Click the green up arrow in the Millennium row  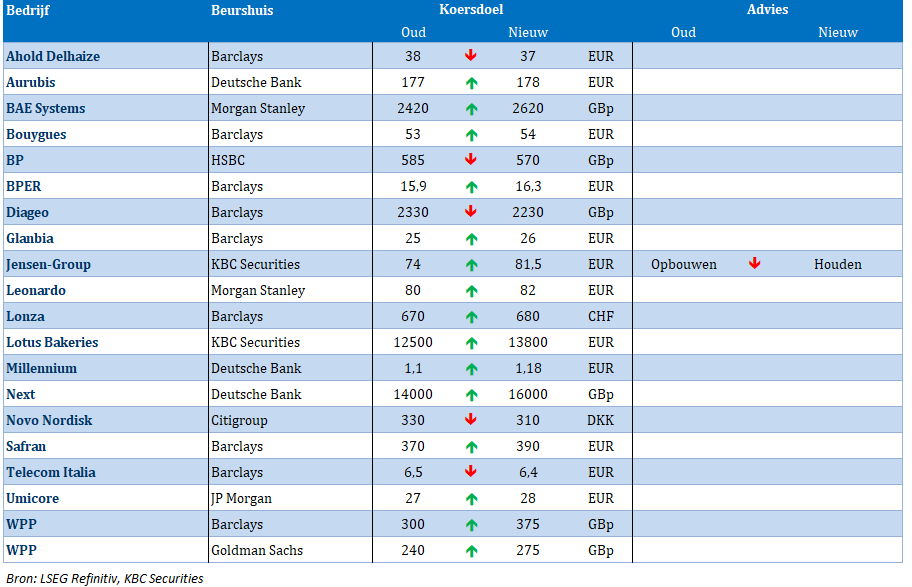pos(471,369)
